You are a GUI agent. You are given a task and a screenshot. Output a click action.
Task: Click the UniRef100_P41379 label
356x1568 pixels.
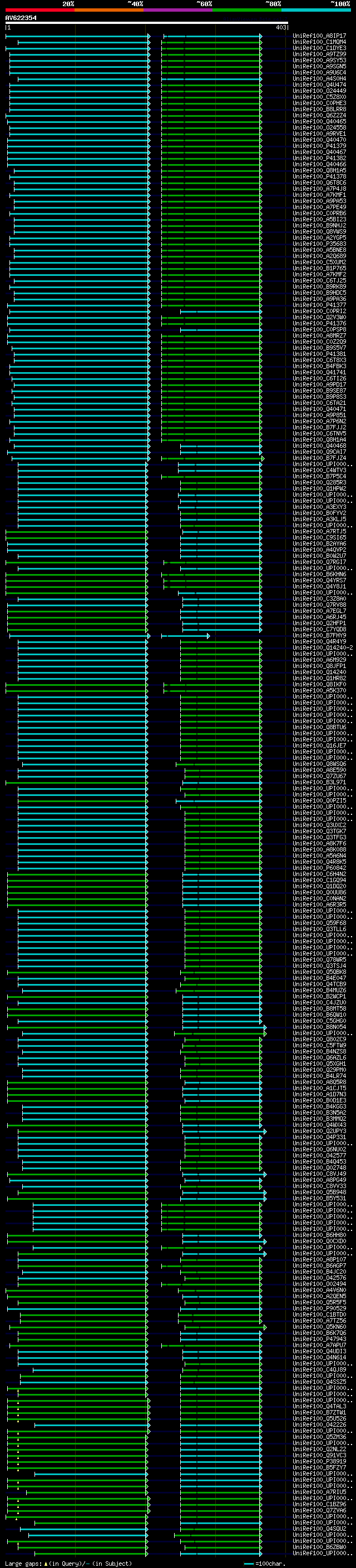319,146
